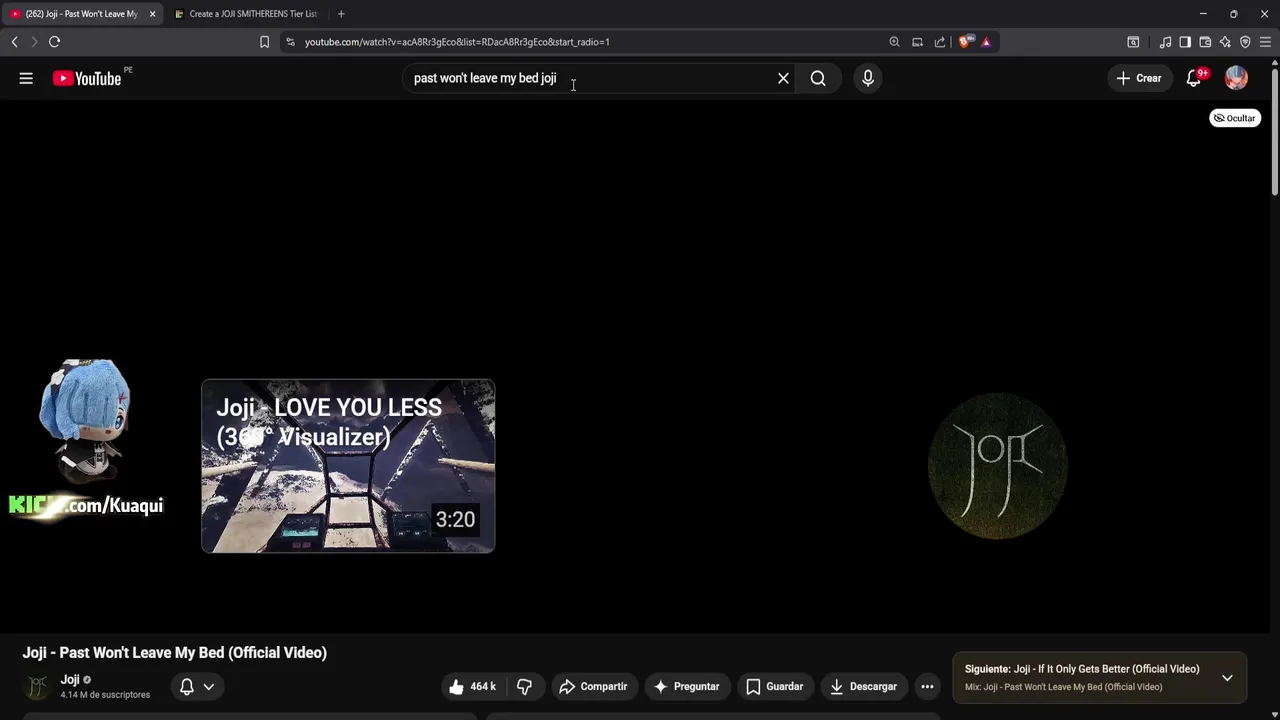Click the address bar URL
1280x720 pixels.
(x=457, y=42)
